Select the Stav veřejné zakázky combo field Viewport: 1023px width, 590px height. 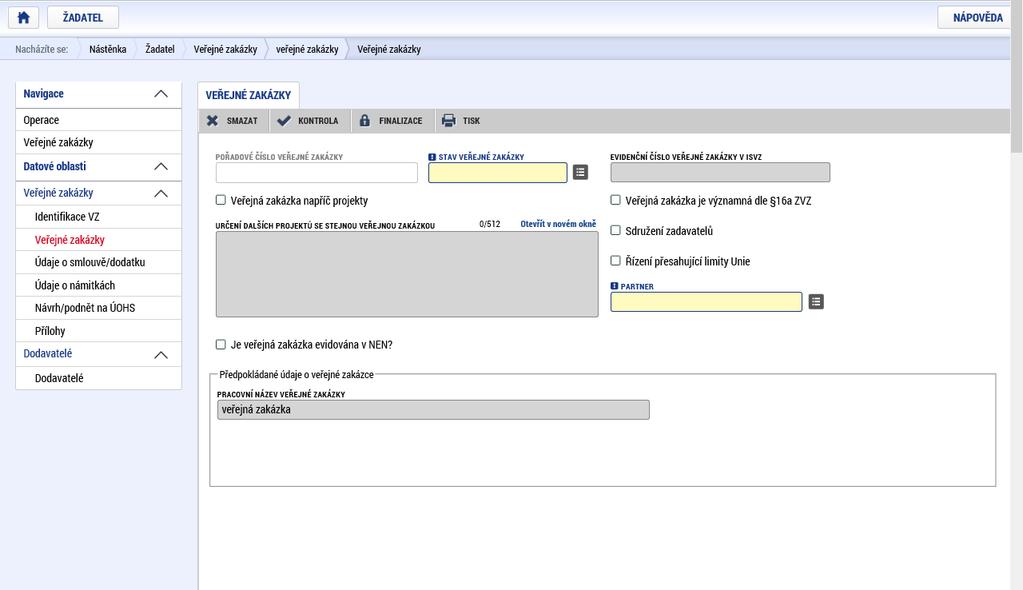point(498,172)
